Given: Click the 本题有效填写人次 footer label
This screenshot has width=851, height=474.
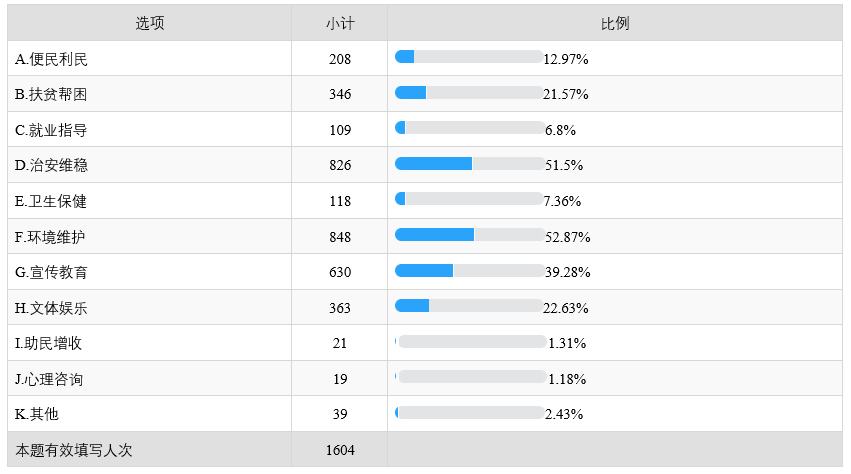Looking at the screenshot, I should (74, 450).
